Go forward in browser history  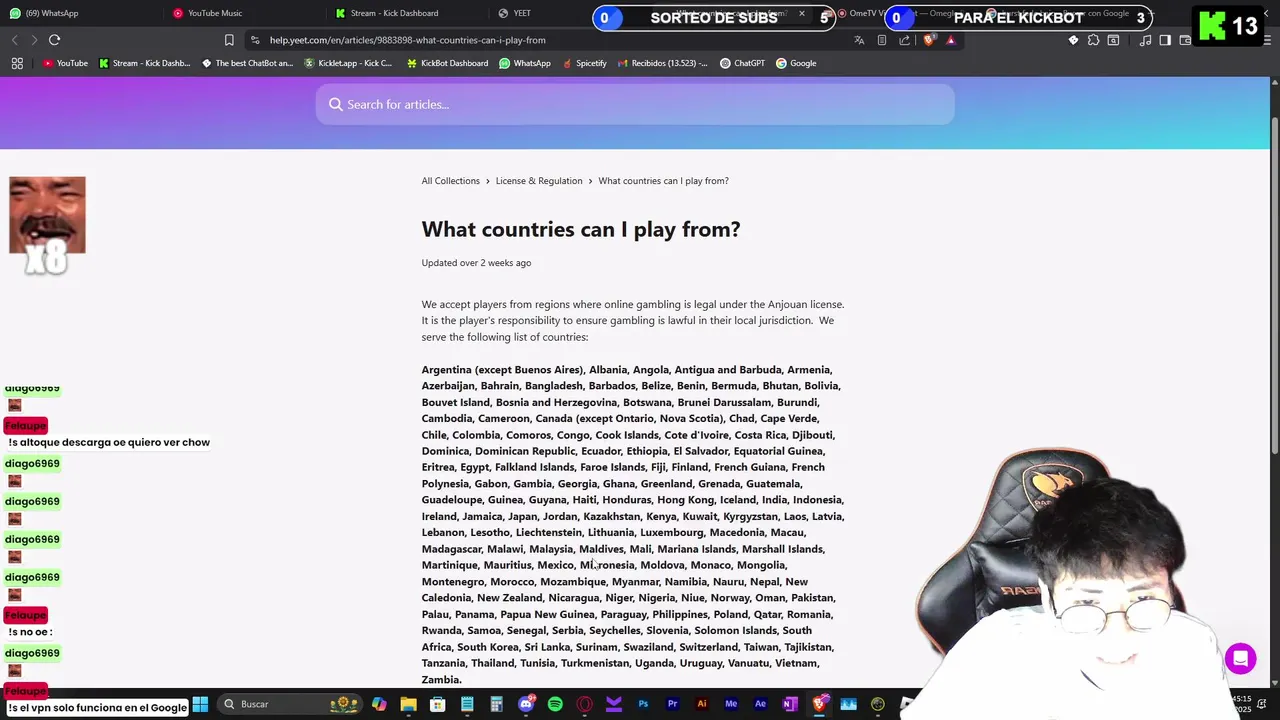pos(34,40)
